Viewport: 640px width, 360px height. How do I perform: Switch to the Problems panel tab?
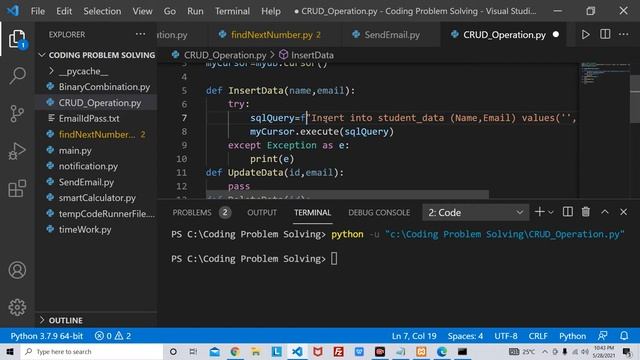pos(201,213)
